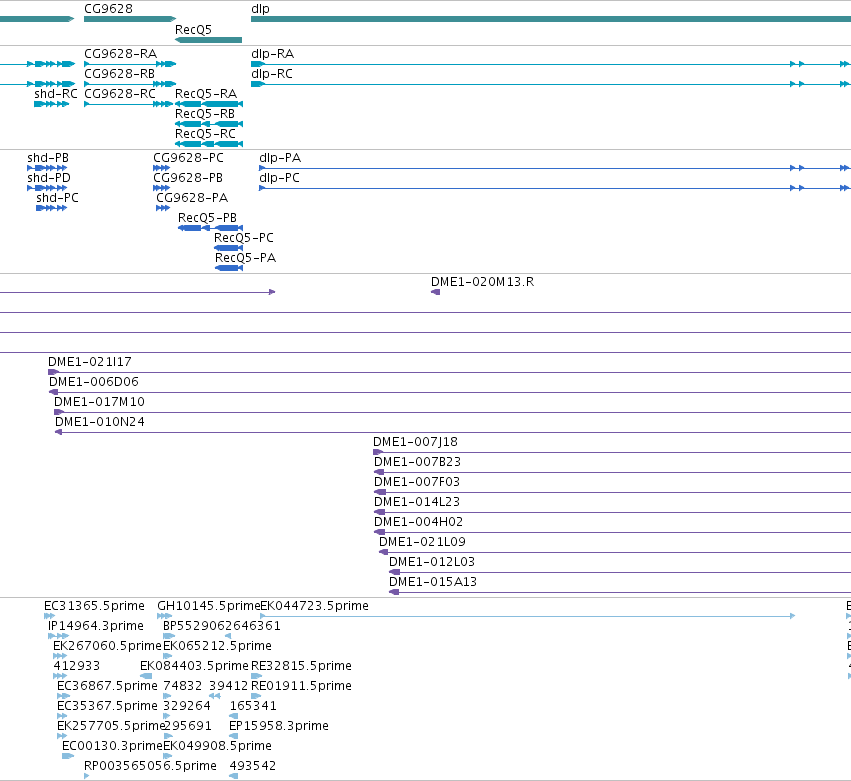Click the 493542 feature label
Viewport: 851px width, 781px height.
pos(253,766)
